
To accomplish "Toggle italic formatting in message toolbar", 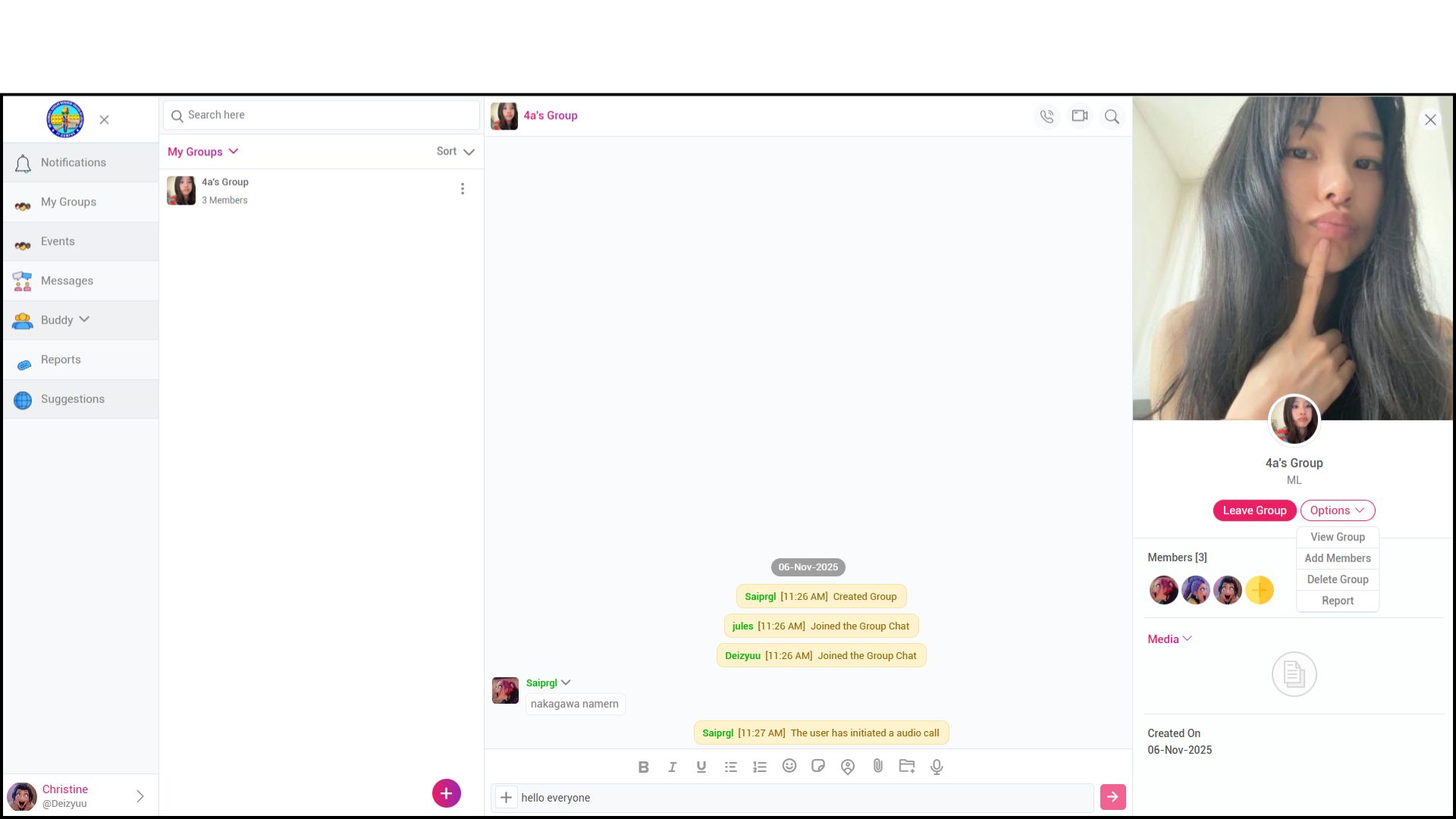I will coord(672,767).
